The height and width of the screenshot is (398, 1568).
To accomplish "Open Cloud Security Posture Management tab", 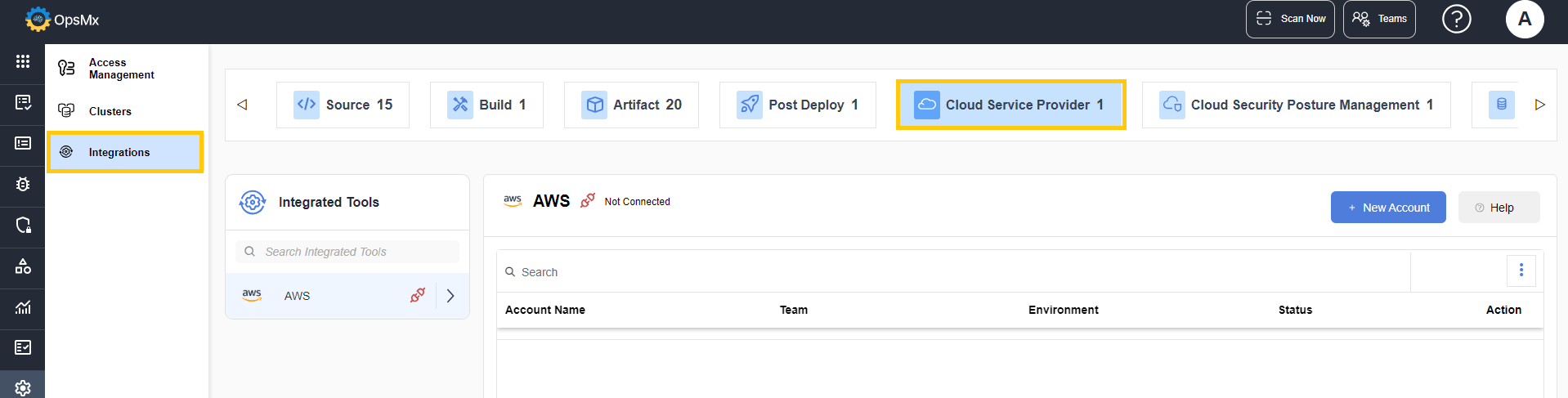I will coord(1296,105).
